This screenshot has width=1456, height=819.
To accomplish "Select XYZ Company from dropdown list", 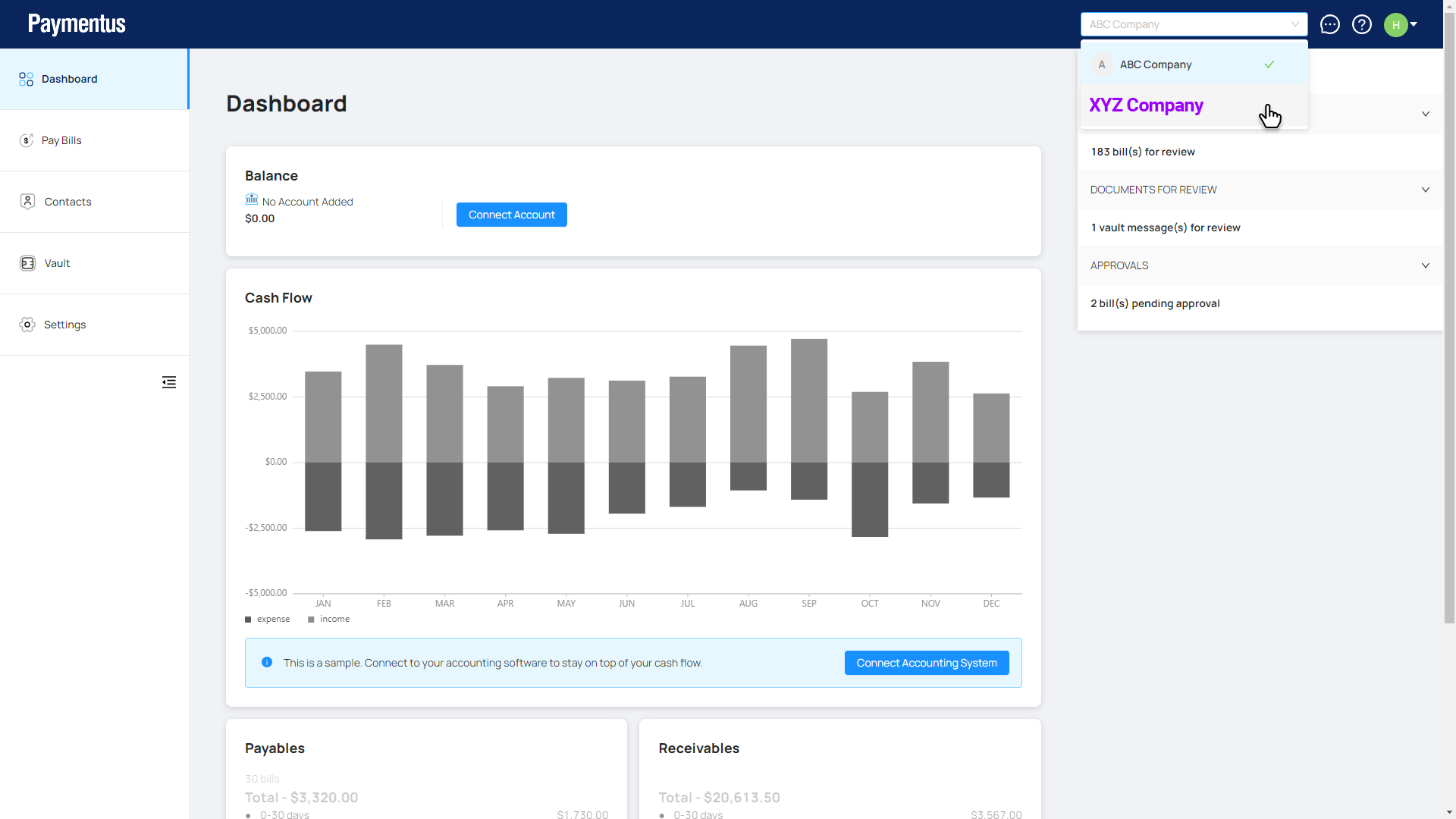I will pyautogui.click(x=1147, y=105).
